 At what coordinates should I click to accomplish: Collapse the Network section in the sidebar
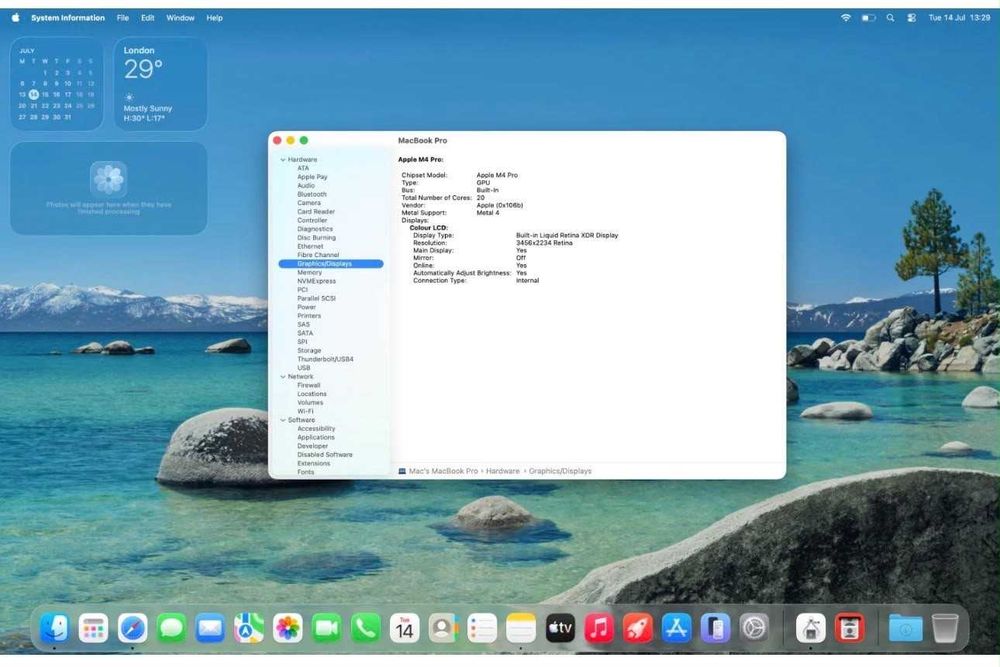[x=283, y=377]
